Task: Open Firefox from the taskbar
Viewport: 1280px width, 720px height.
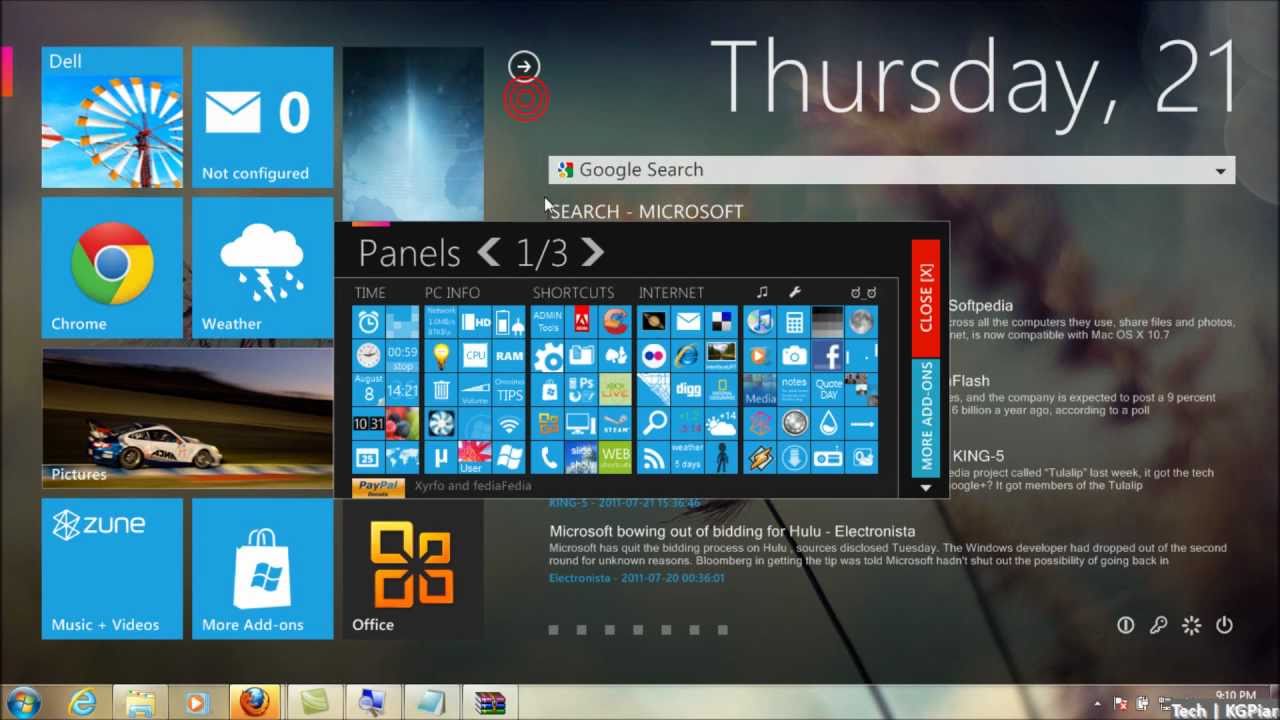Action: pyautogui.click(x=255, y=702)
